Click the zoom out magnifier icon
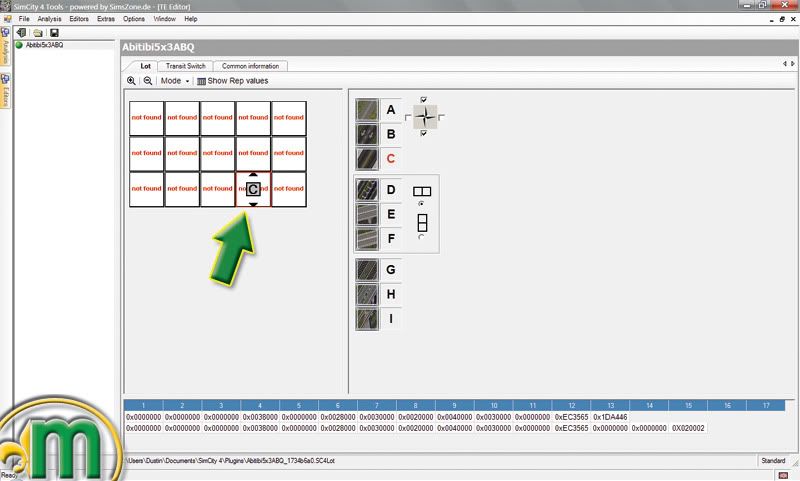 point(148,81)
